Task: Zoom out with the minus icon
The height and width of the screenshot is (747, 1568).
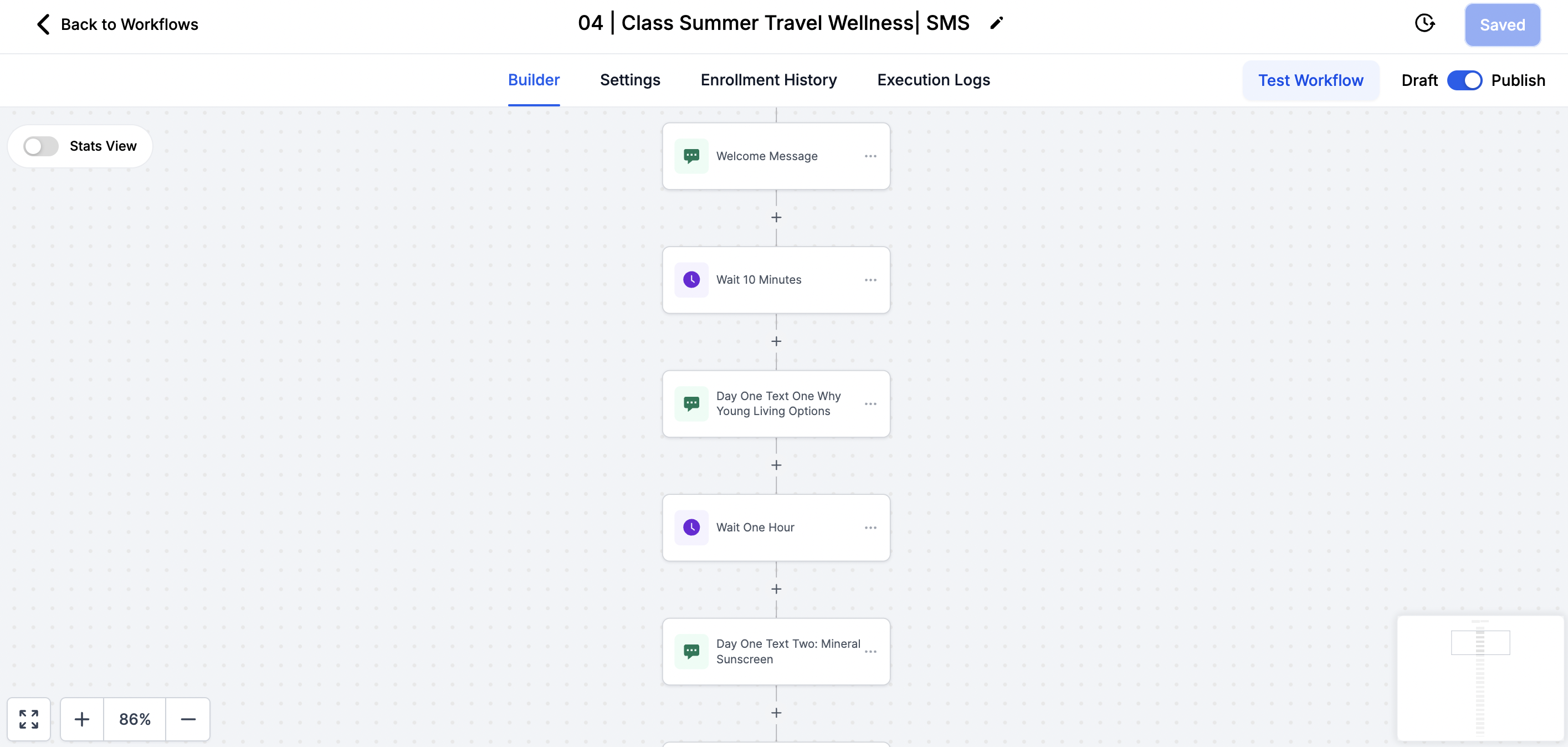Action: (188, 719)
